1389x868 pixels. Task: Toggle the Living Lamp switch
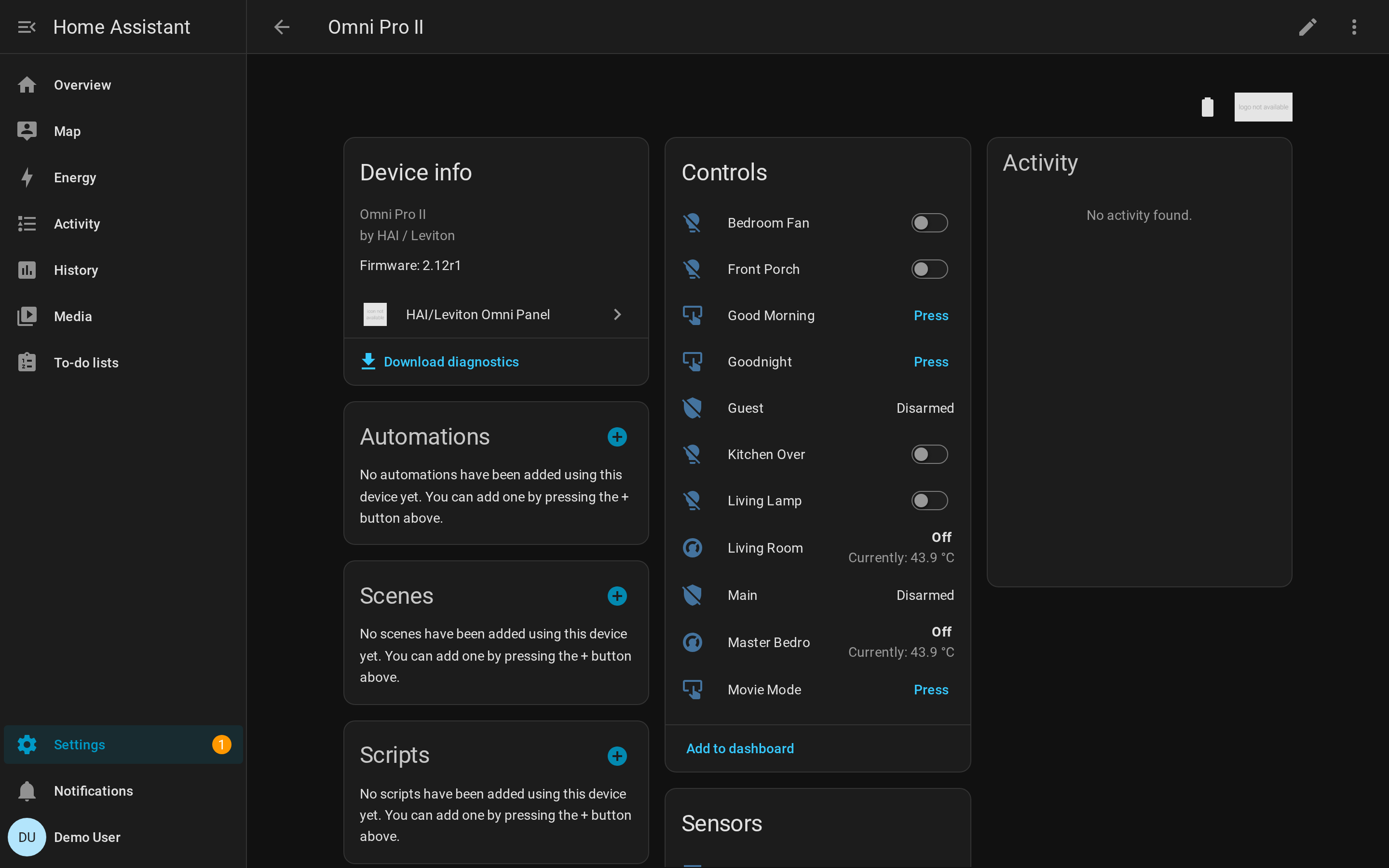[x=929, y=501]
